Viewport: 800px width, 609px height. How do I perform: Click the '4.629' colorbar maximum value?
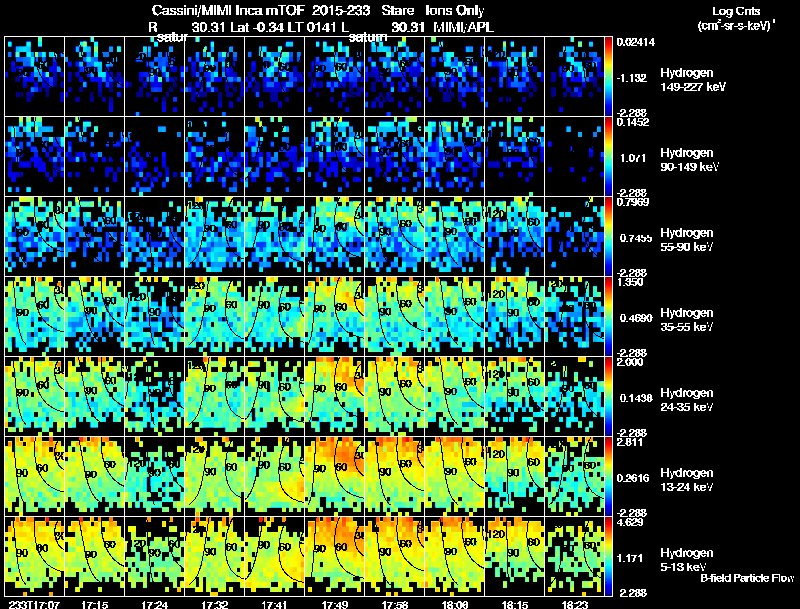(x=630, y=522)
